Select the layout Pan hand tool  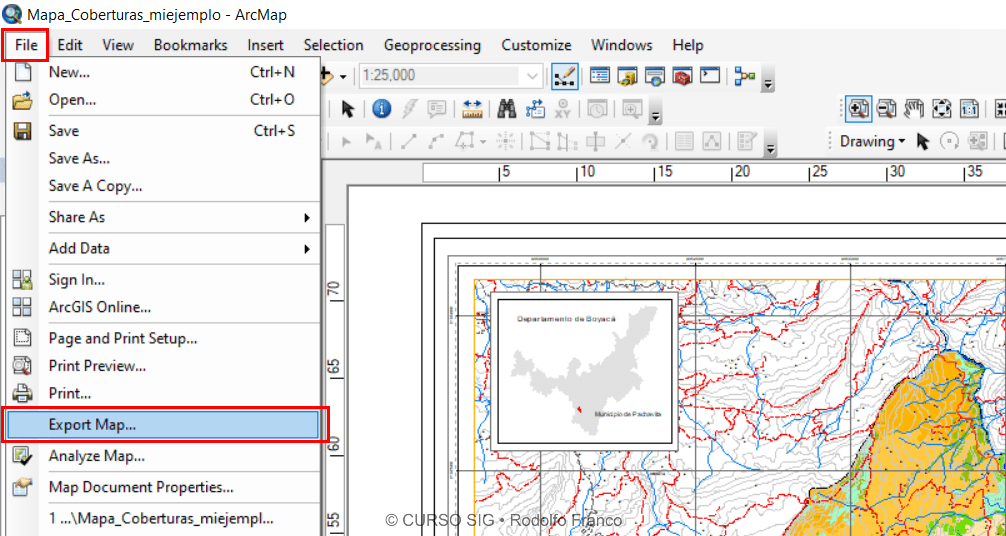(913, 109)
